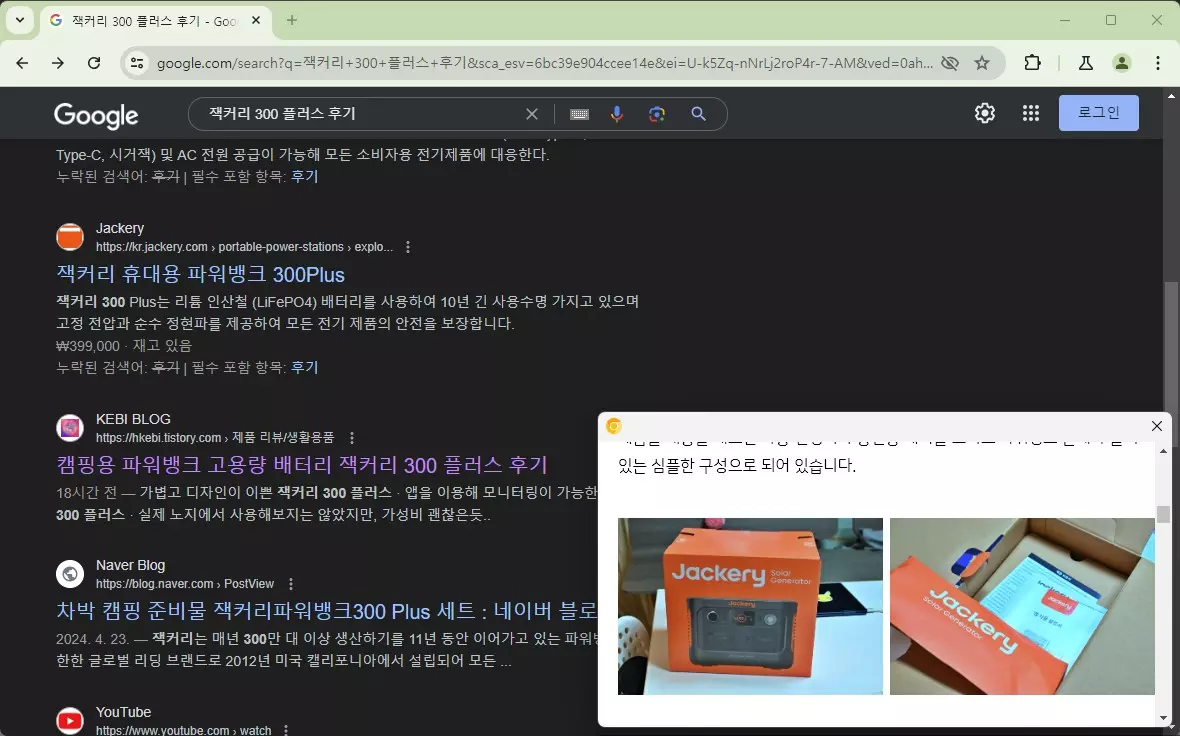
Task: Open the Chrome profile avatar
Action: [1121, 63]
